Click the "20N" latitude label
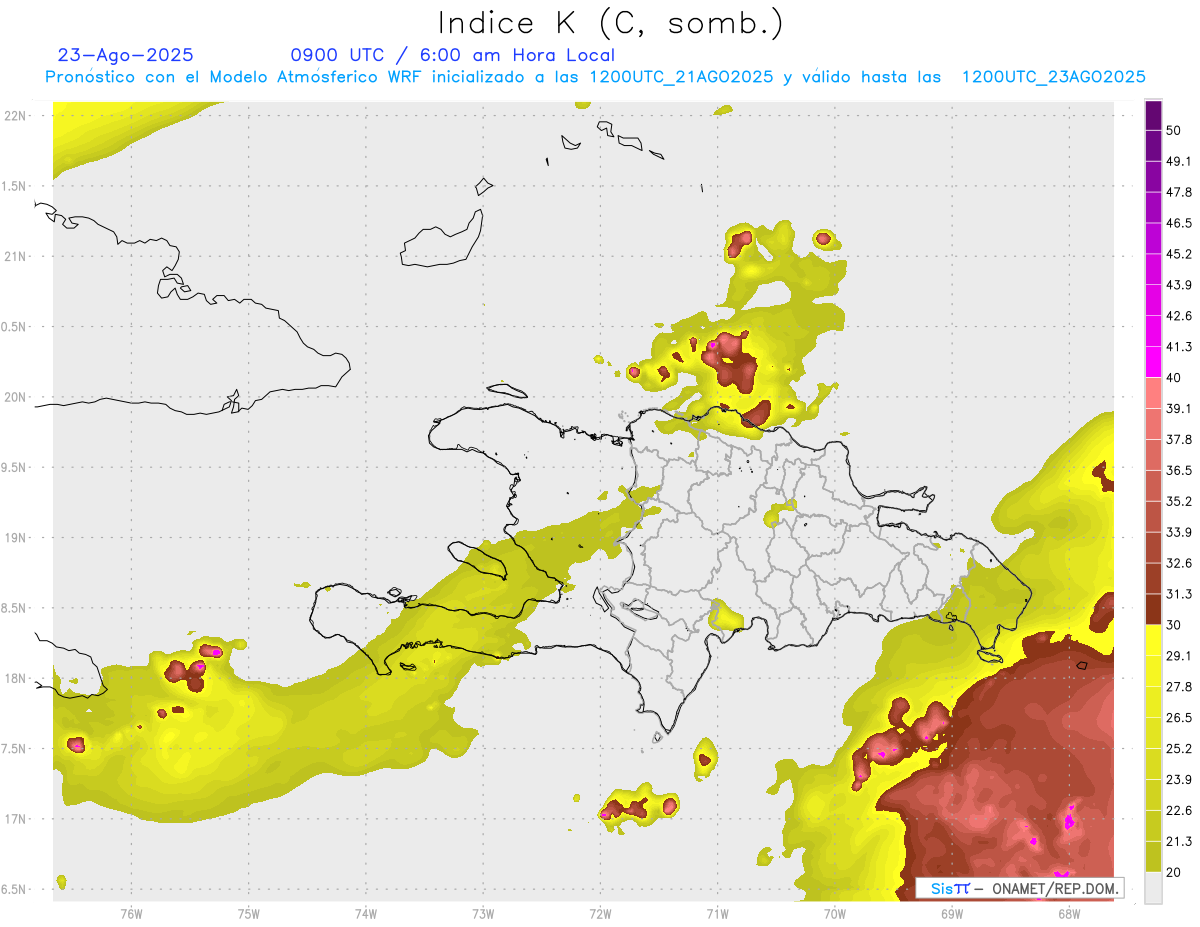 15,397
